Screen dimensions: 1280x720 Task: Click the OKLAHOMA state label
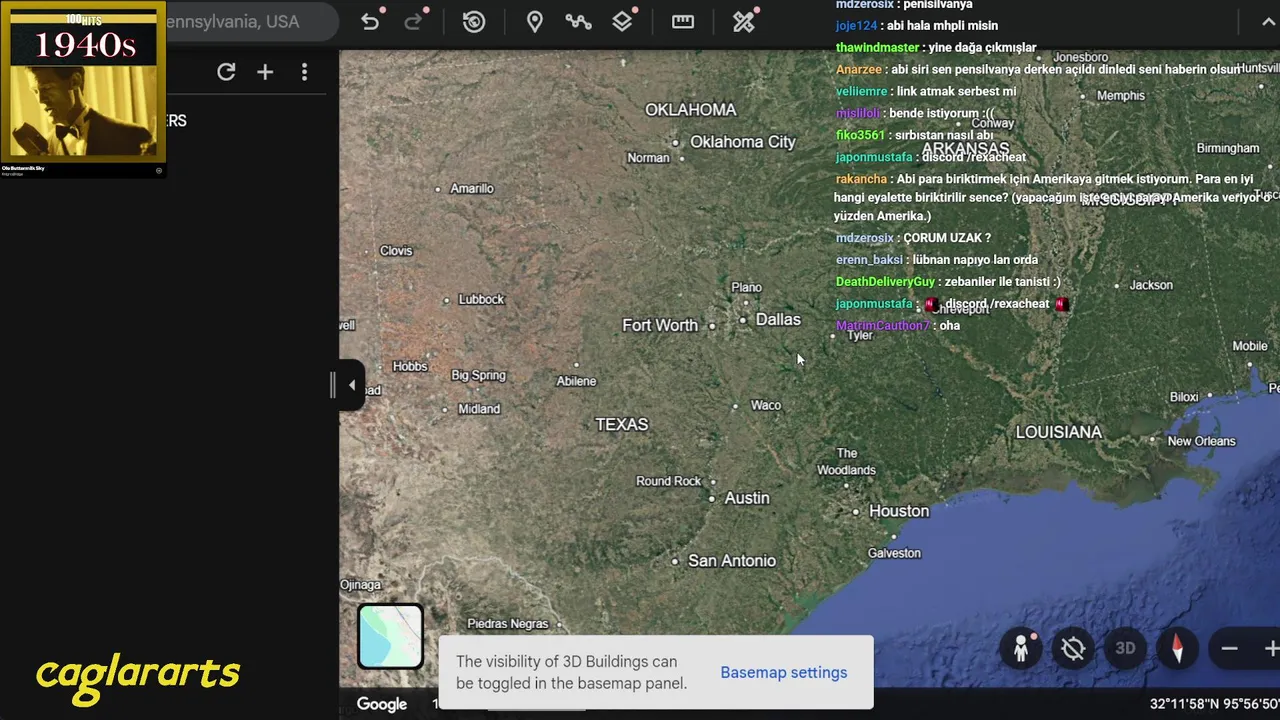click(x=691, y=110)
